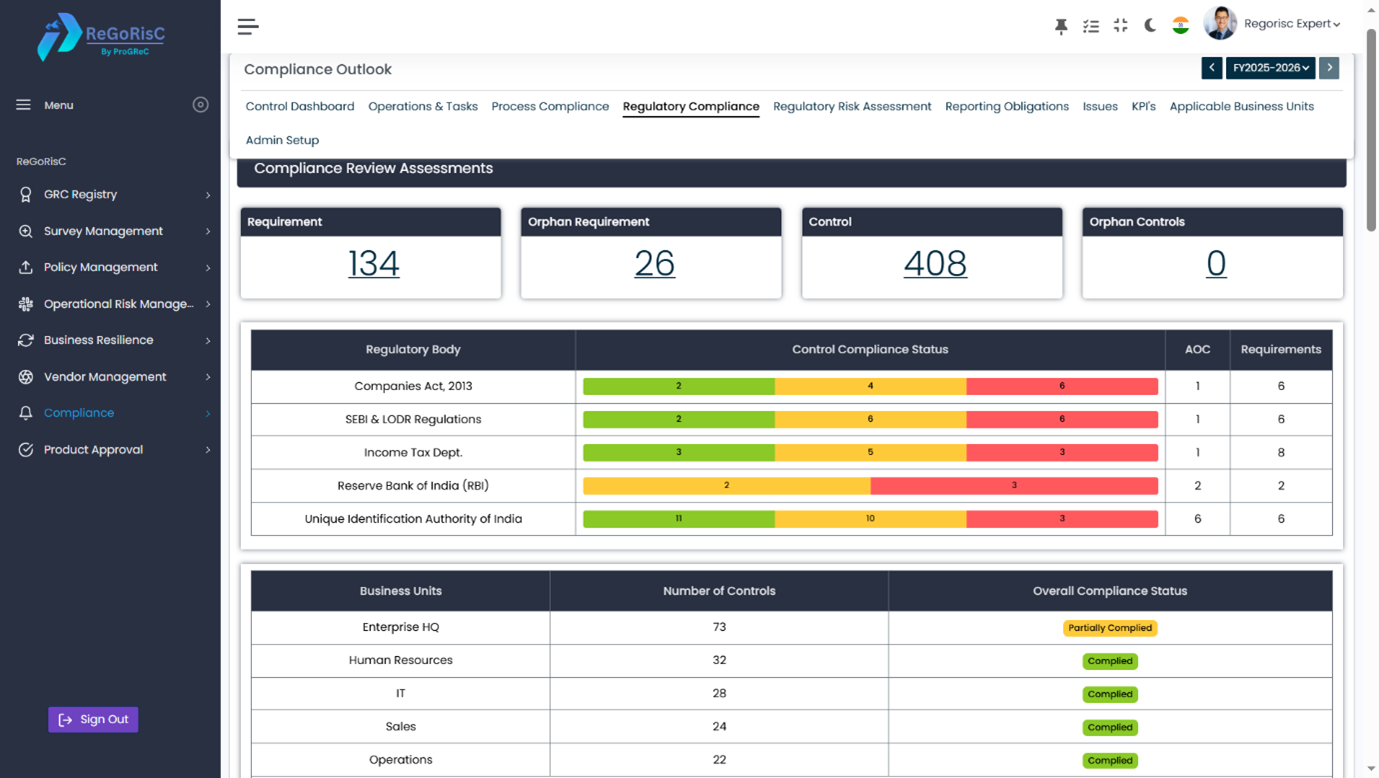Open the task checklist icon
1379x778 pixels.
click(1091, 27)
